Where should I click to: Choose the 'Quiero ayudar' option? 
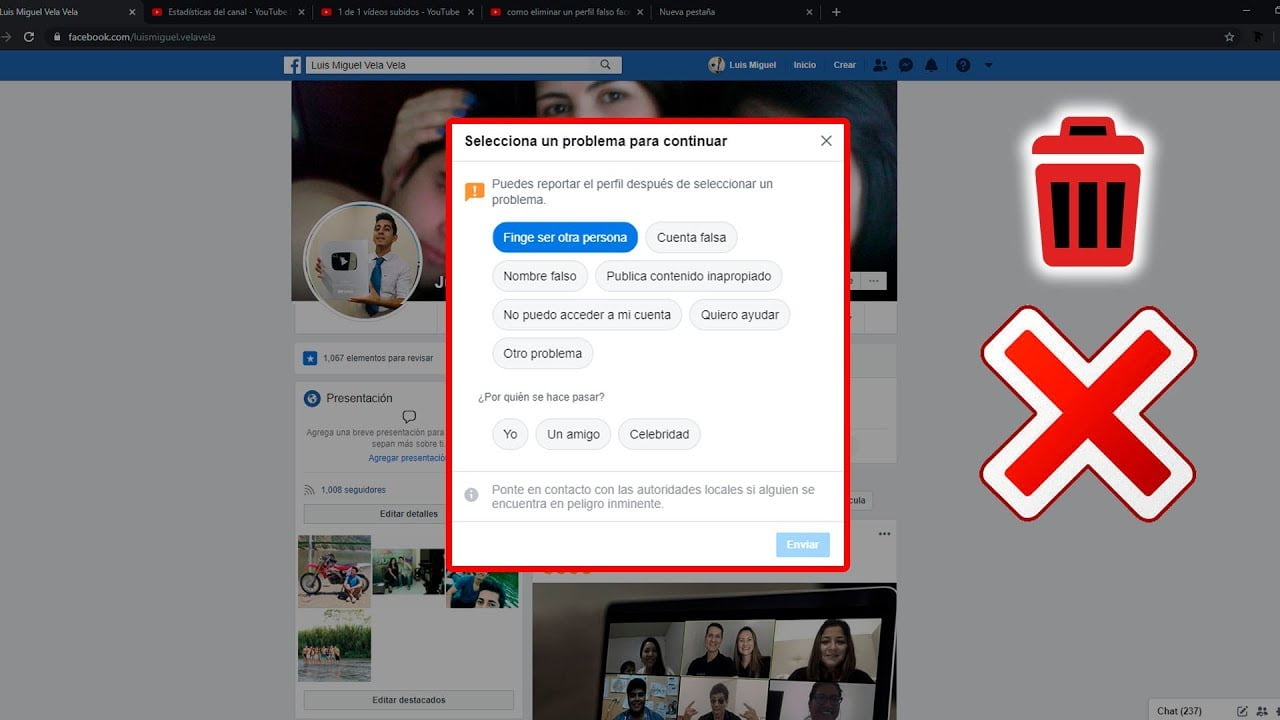pos(740,315)
